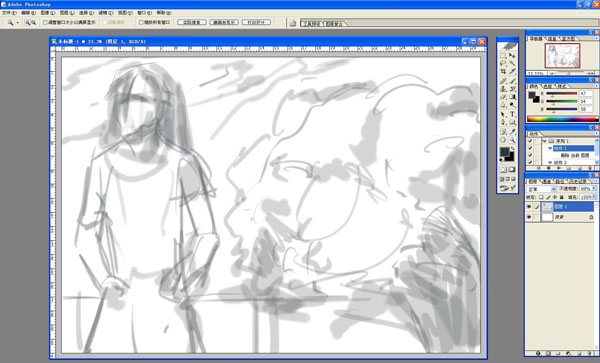Click the toolbox foreground color swatch
This screenshot has width=600, height=363.
(504, 152)
